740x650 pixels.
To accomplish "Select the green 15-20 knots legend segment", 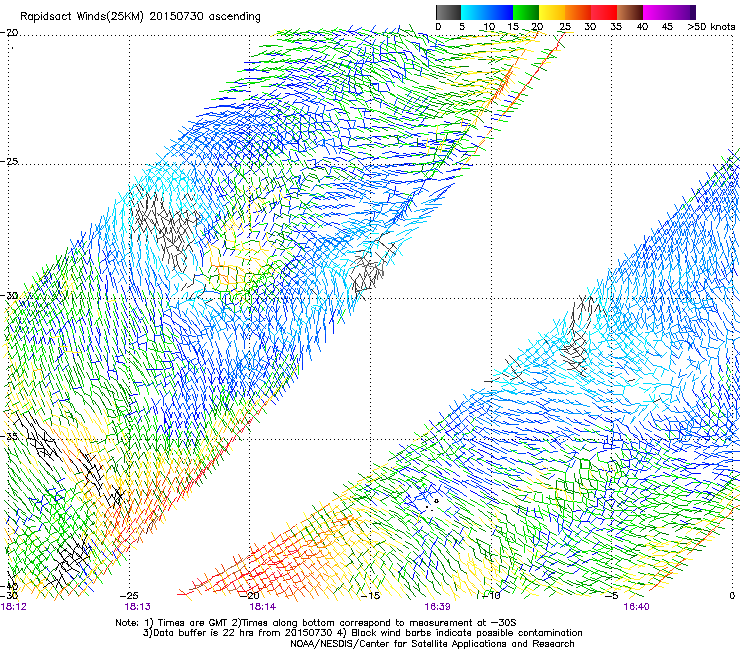I will [x=526, y=12].
